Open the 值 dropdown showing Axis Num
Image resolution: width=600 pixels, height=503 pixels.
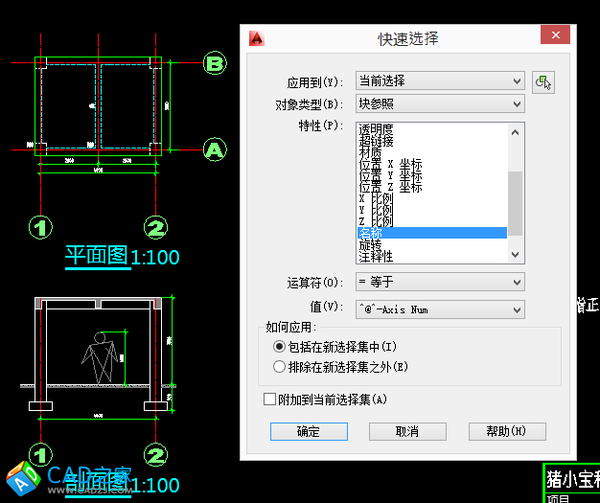coord(440,309)
